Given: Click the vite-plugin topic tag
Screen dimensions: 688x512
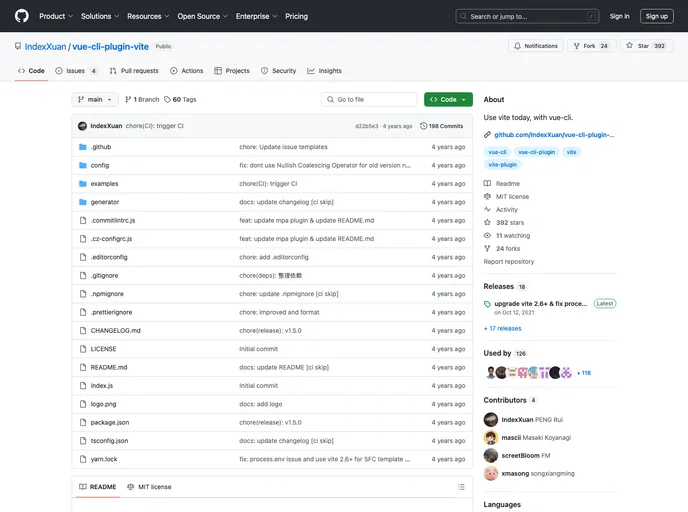Looking at the screenshot, I should (502, 165).
